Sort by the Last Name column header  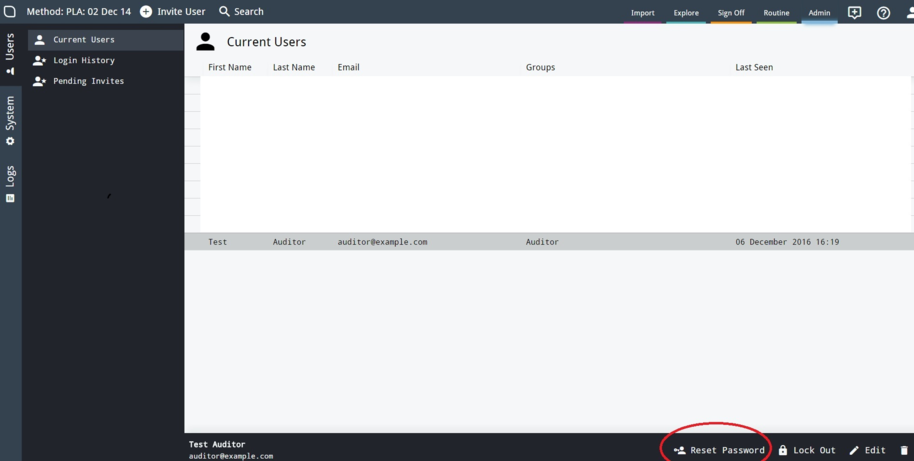[x=294, y=68]
